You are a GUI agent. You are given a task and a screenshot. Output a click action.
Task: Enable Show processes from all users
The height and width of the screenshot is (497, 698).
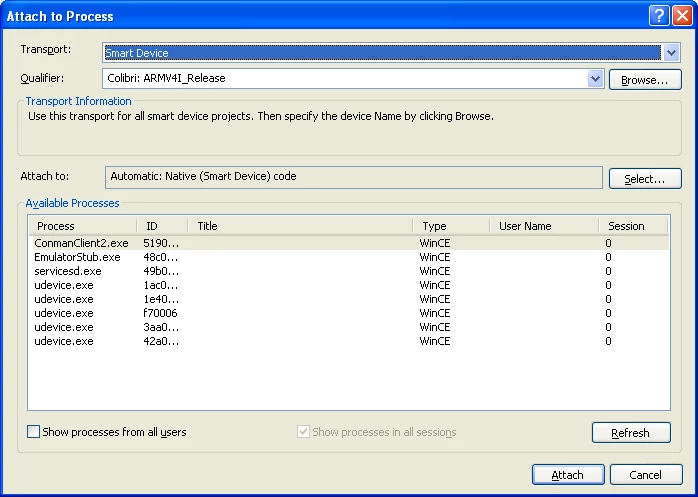point(34,432)
